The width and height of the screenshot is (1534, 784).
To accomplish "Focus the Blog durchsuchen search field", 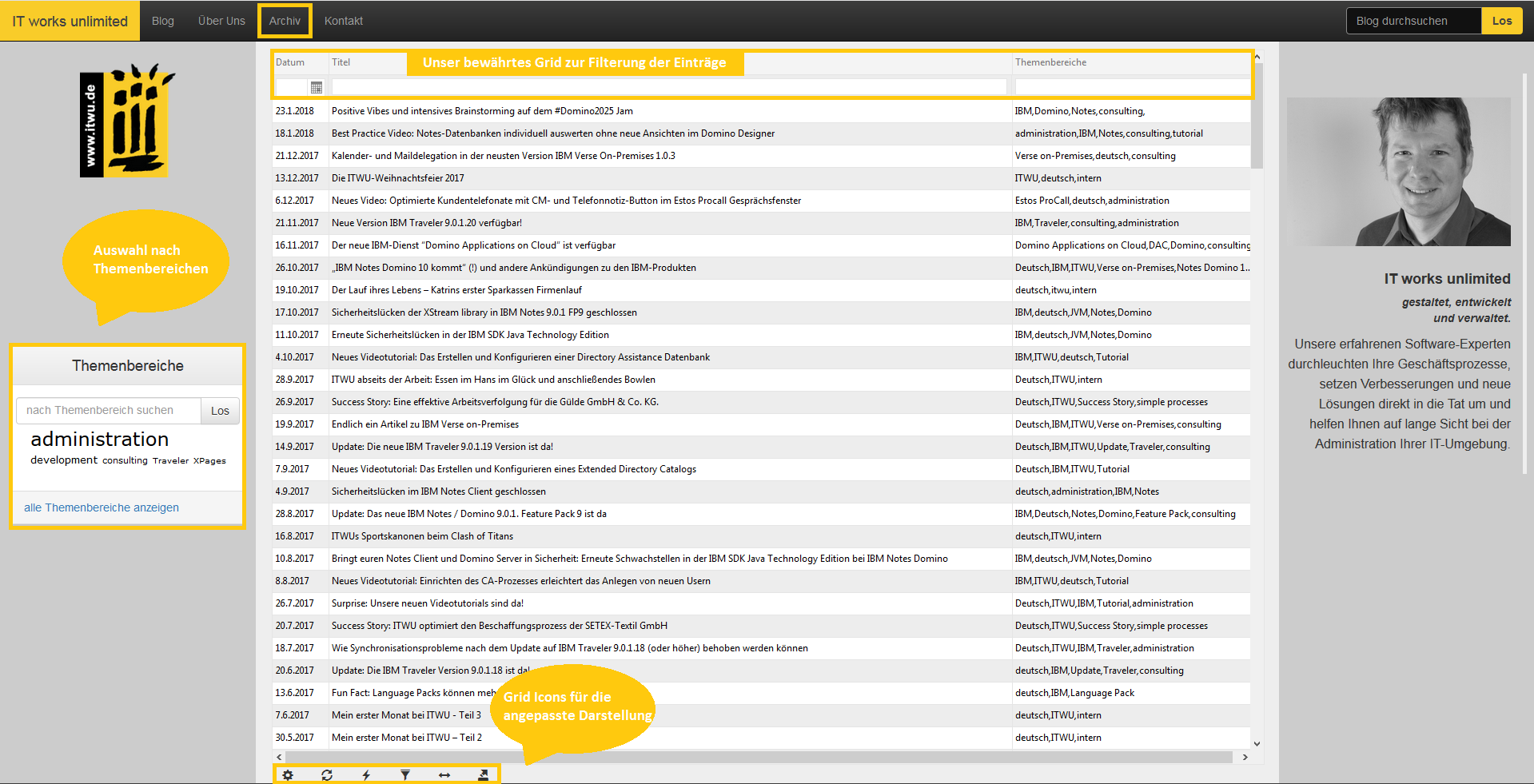I will click(1413, 21).
